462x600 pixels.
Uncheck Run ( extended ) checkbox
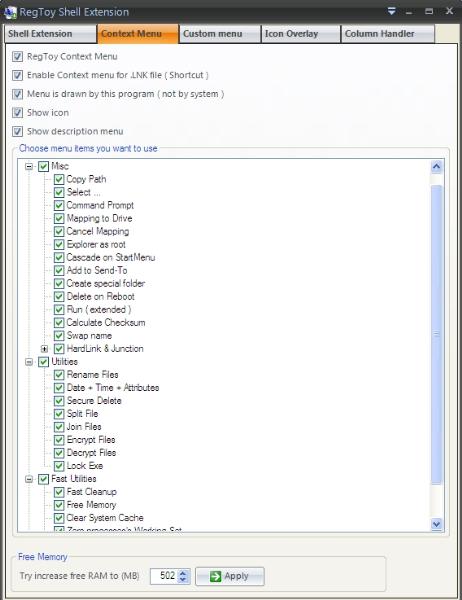click(x=59, y=310)
